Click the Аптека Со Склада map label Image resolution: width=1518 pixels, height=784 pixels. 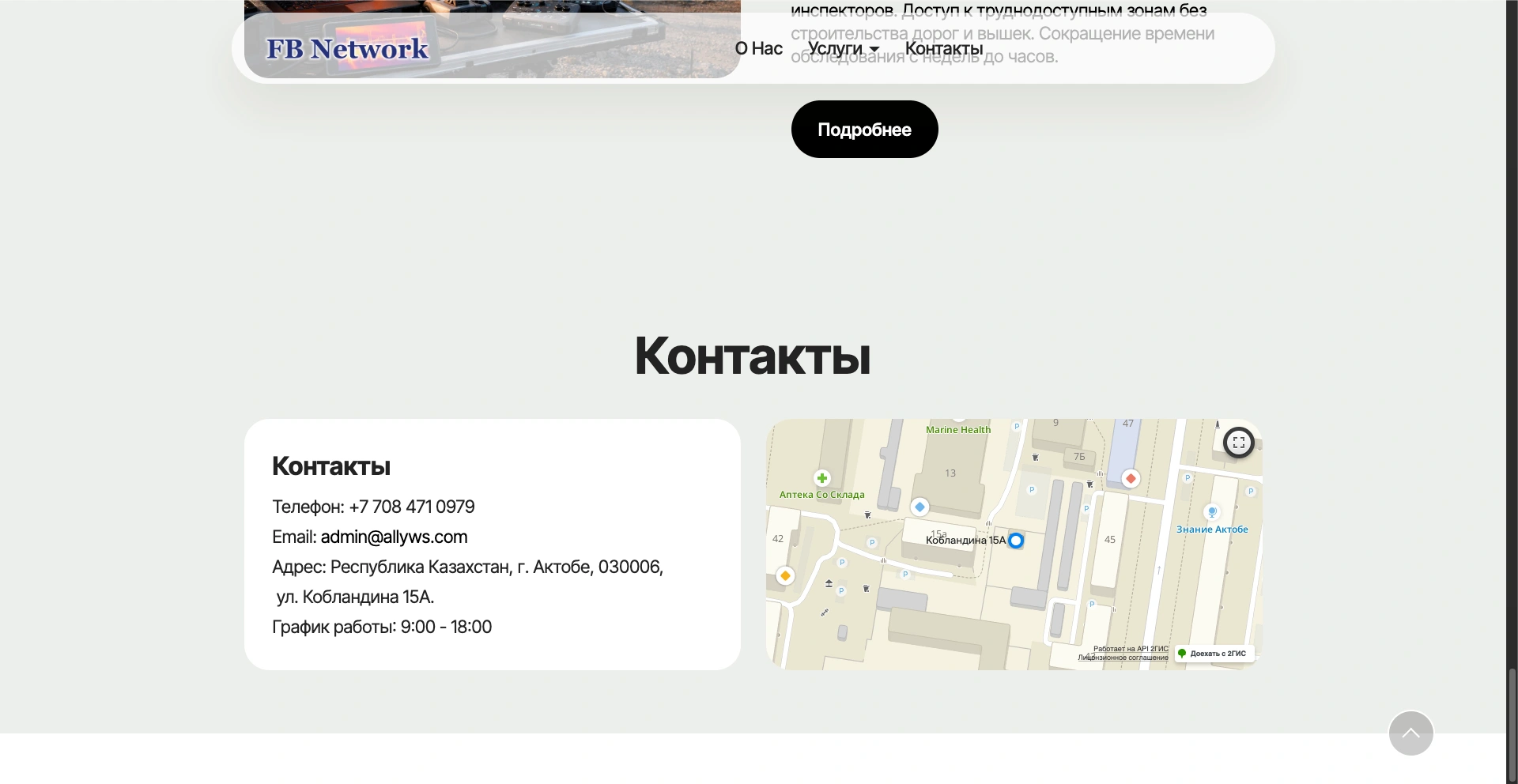point(822,495)
